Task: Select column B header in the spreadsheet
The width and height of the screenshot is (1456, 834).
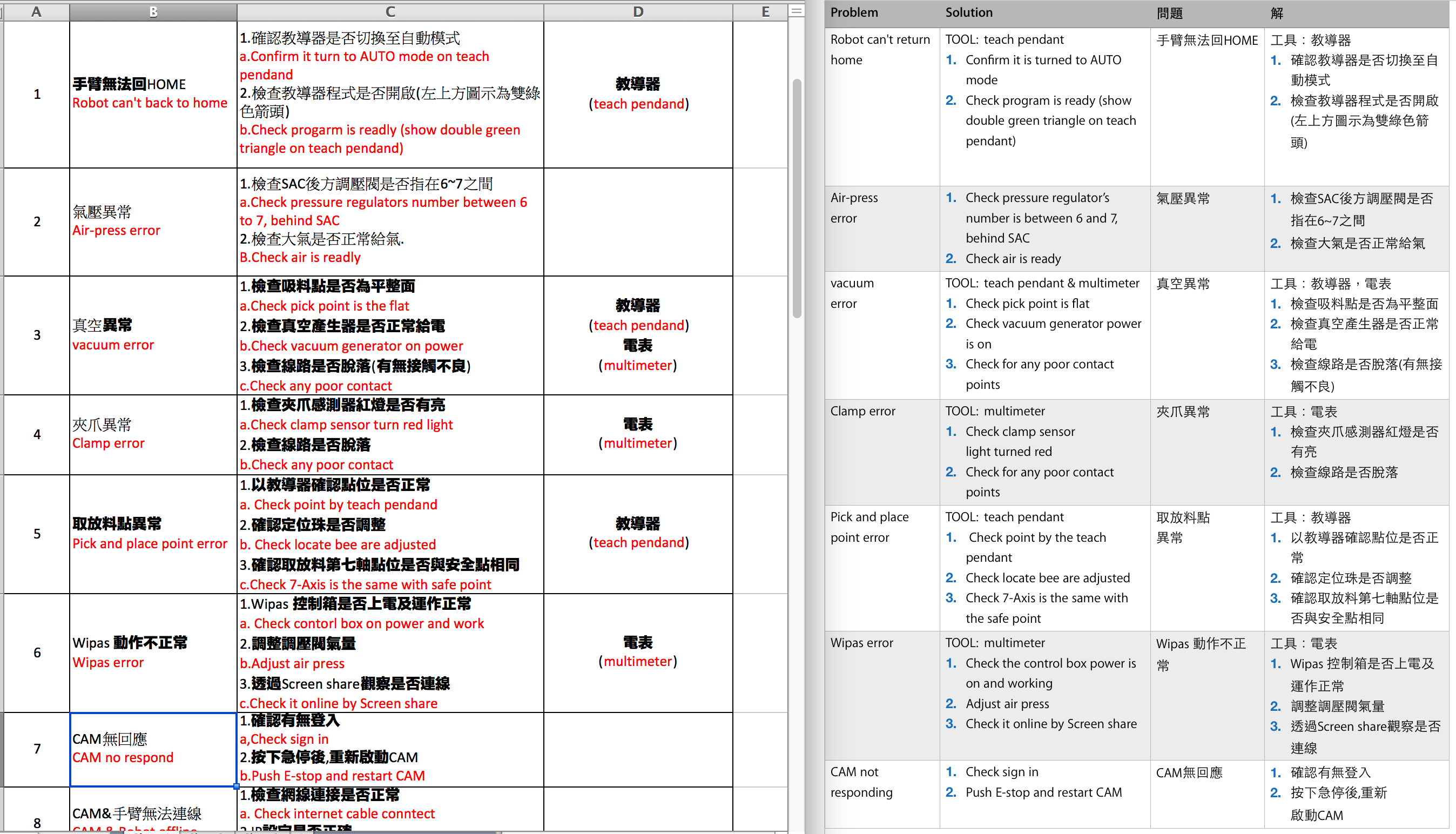Action: [153, 12]
